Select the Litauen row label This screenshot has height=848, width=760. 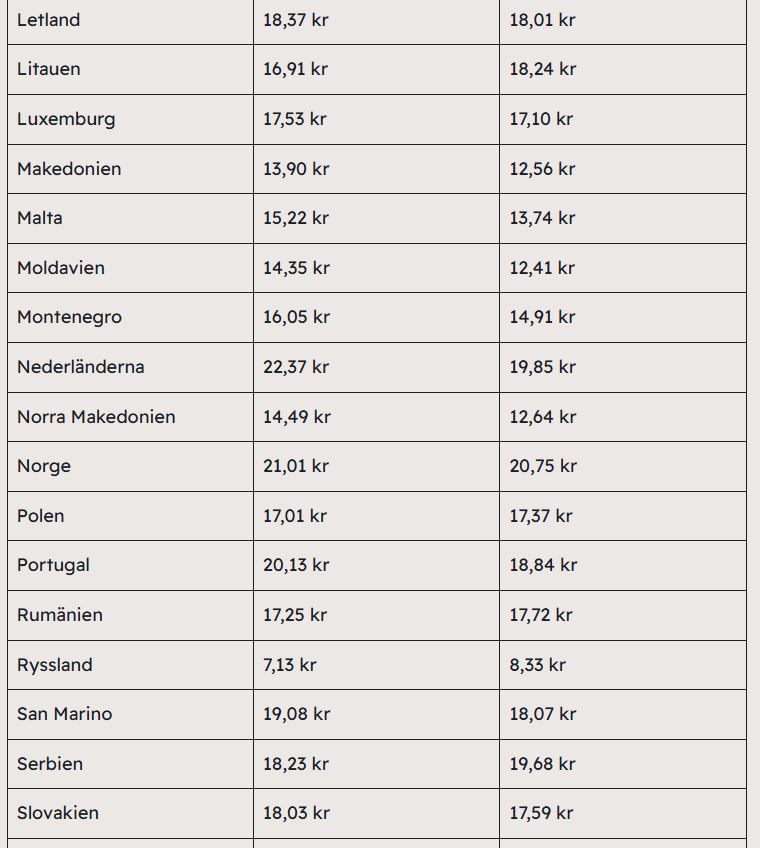[x=49, y=69]
